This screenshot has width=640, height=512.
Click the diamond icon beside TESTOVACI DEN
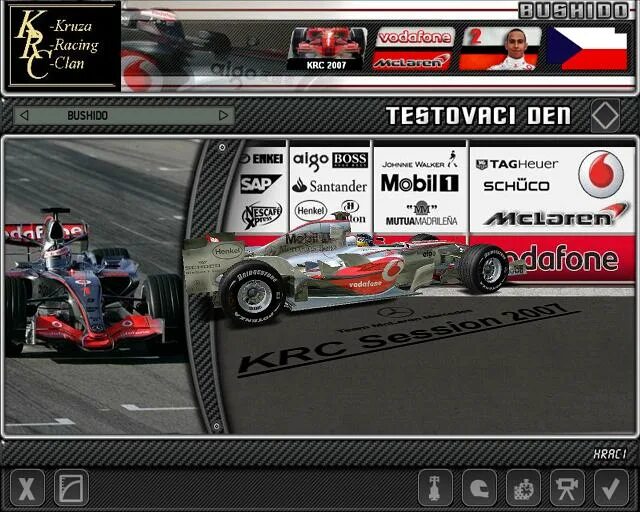point(605,116)
